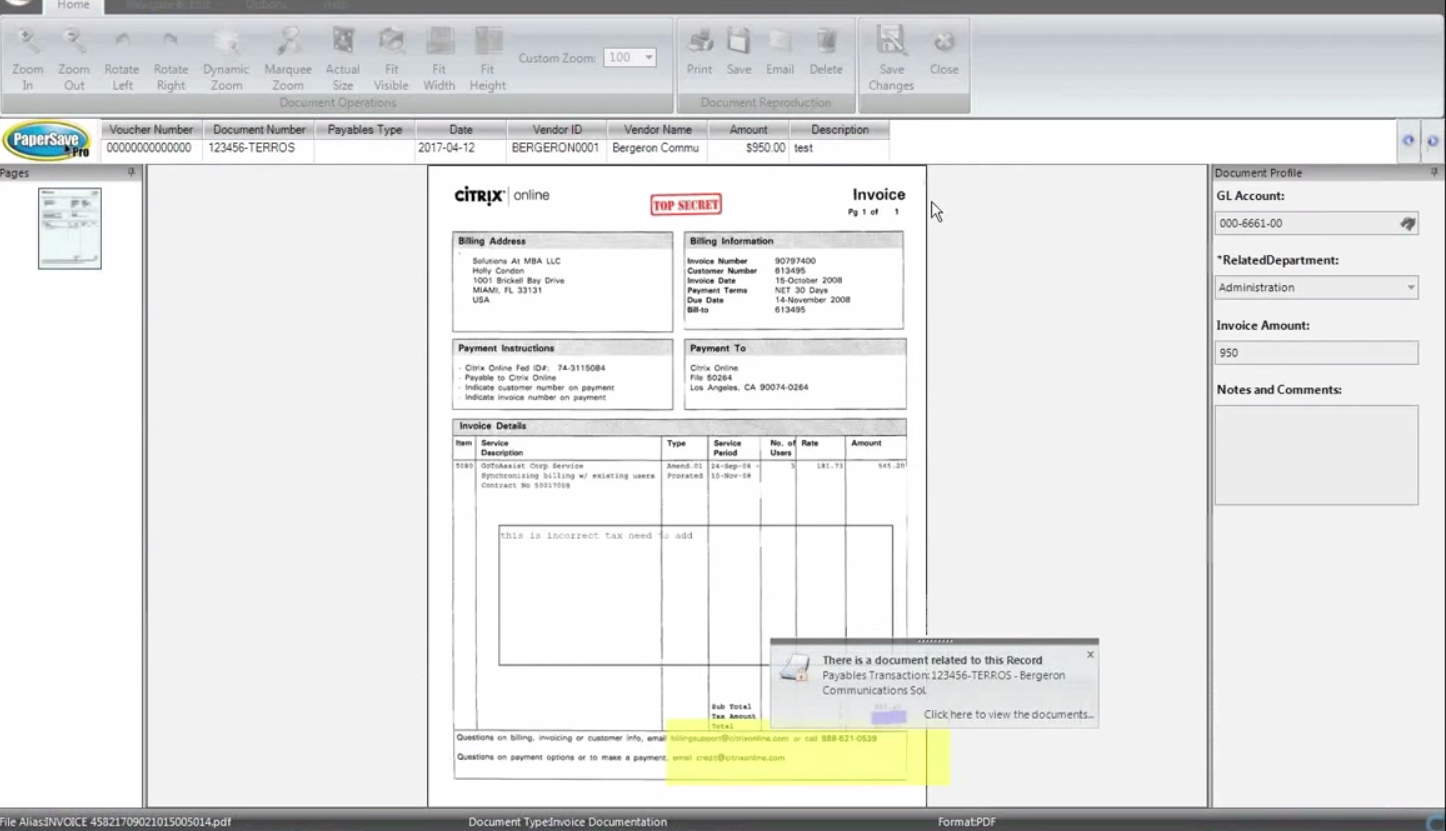Choose the Fit Visible view

pyautogui.click(x=391, y=58)
